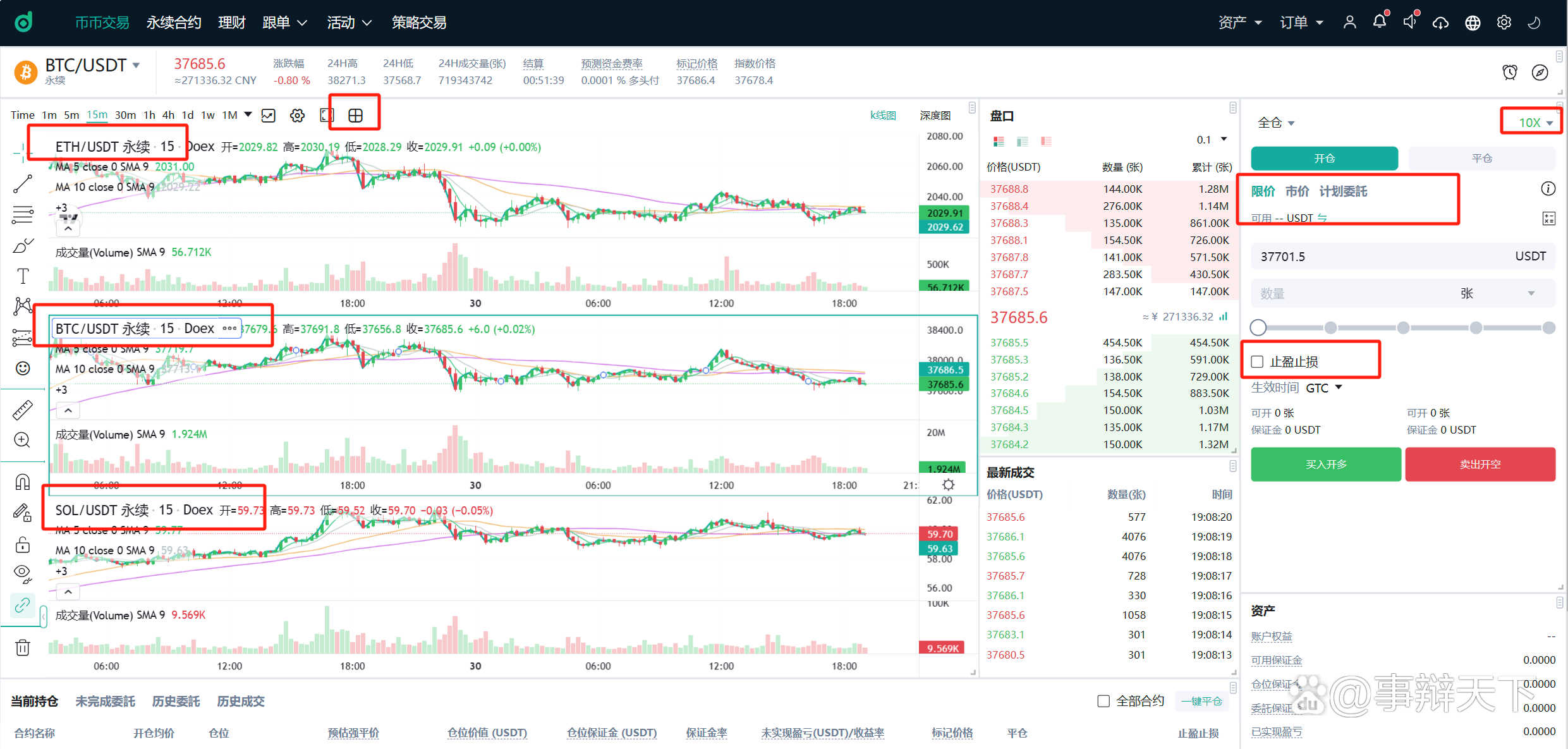Select the text annotation tool
Viewport: 1568px width, 749px height.
pyautogui.click(x=23, y=276)
